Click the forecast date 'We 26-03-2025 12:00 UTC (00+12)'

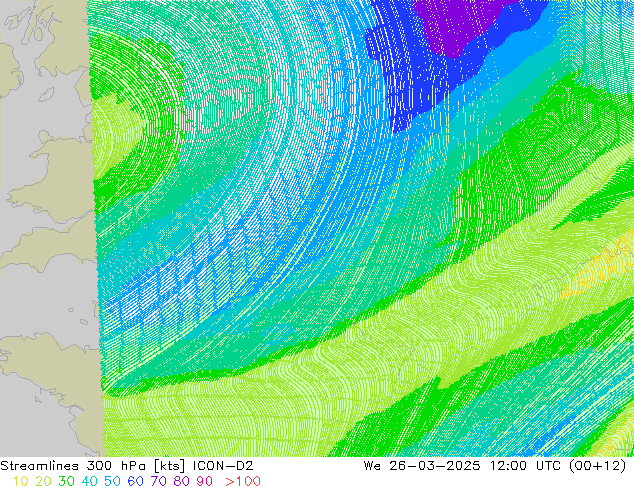tap(495, 466)
